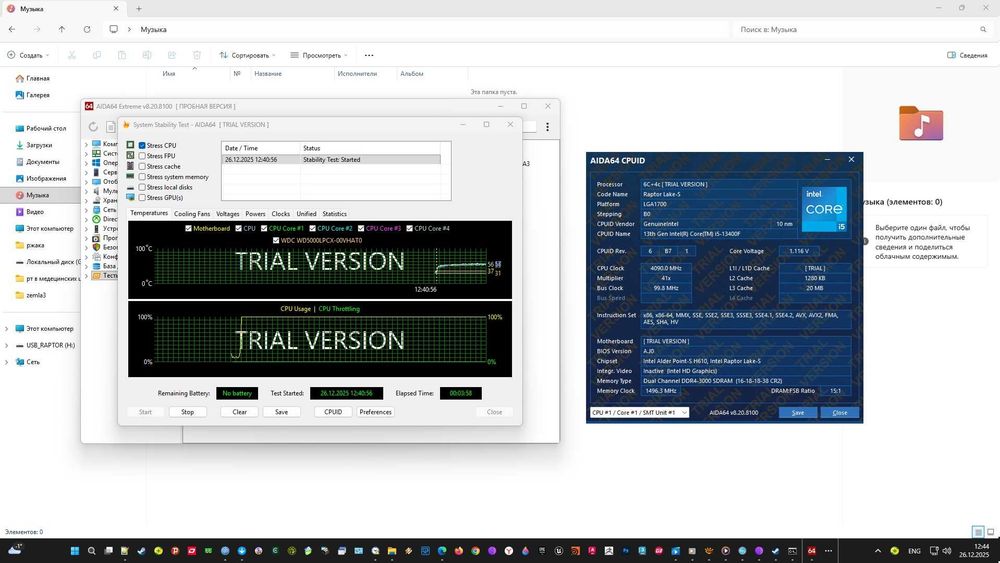The height and width of the screenshot is (563, 1000).
Task: Switch the ENG language indicator
Action: [x=914, y=551]
